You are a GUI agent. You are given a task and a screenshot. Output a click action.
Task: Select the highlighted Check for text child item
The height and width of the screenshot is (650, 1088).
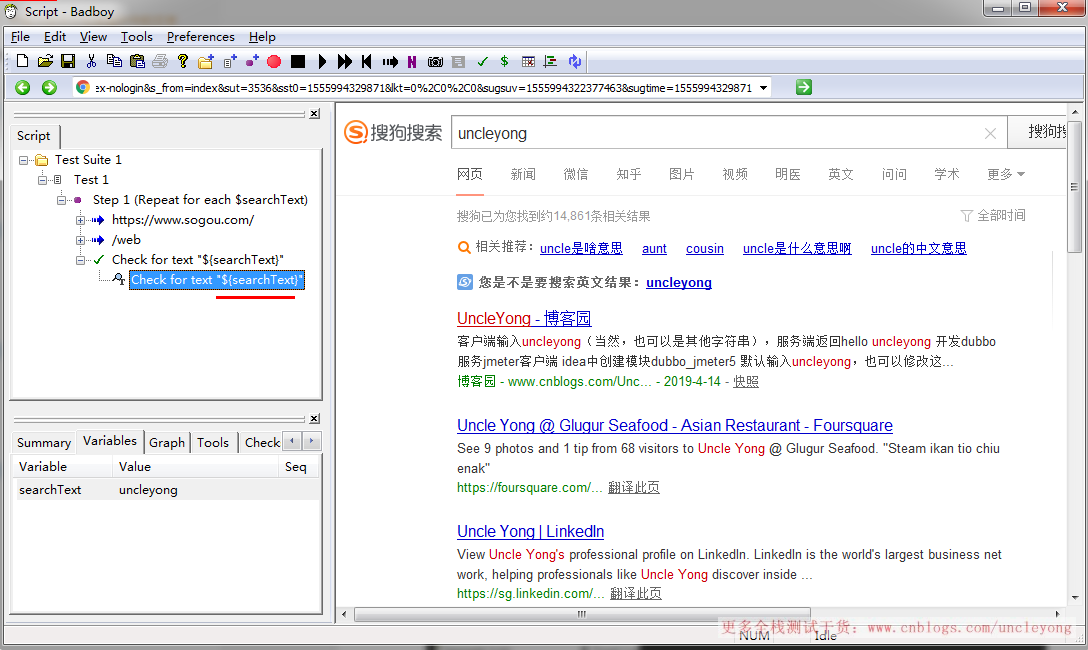point(216,280)
